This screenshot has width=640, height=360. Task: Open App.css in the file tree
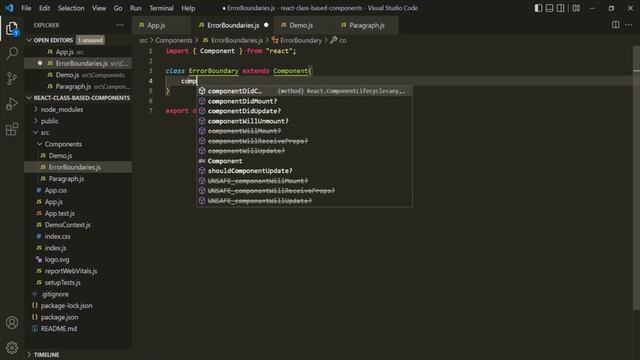(78, 190)
